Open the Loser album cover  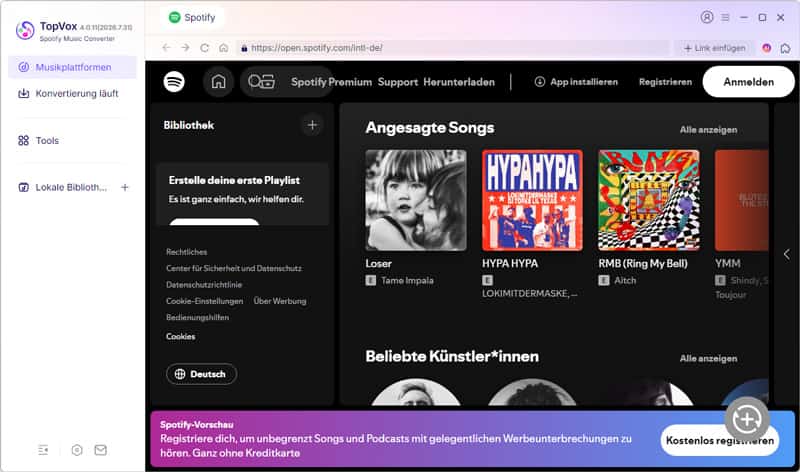[x=416, y=200]
